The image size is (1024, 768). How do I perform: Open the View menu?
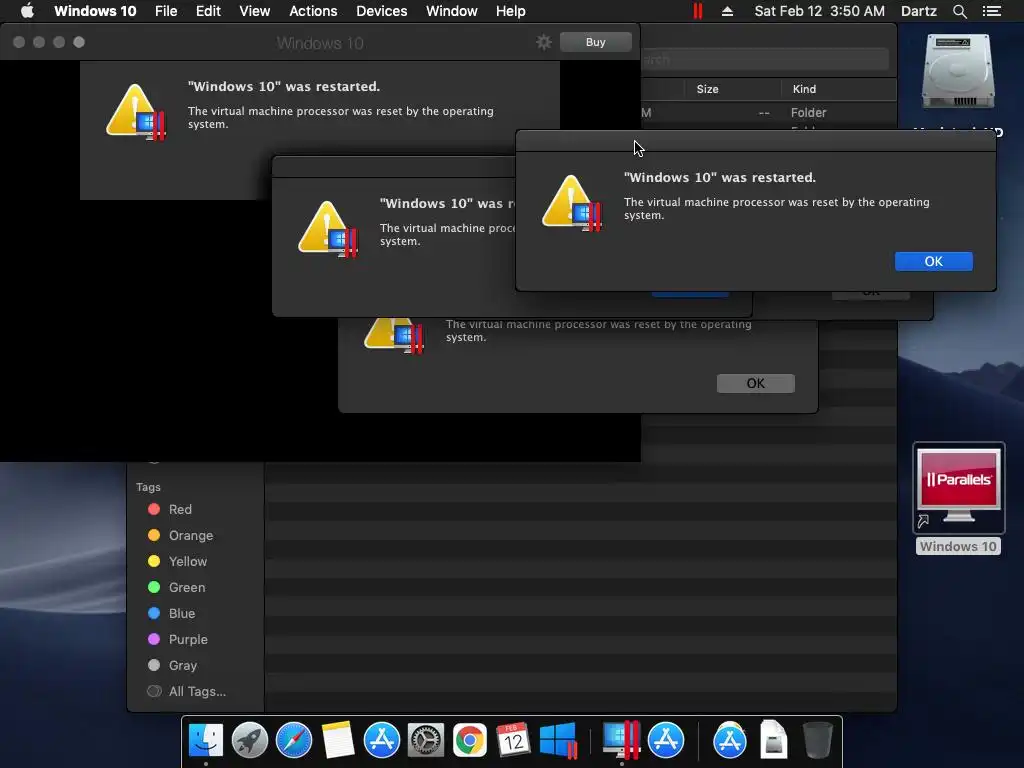pyautogui.click(x=255, y=11)
